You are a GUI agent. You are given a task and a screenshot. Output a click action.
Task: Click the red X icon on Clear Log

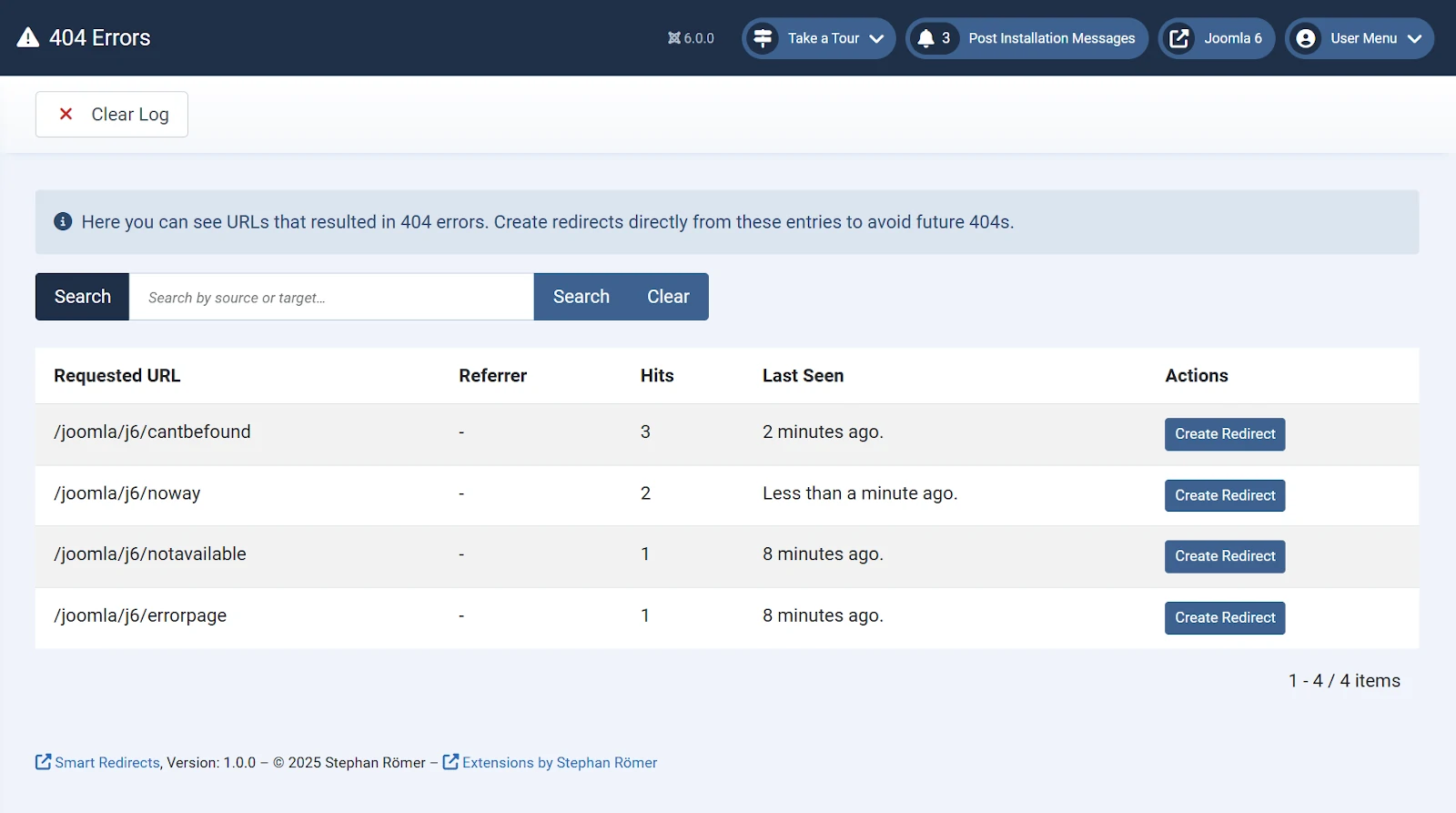pos(66,114)
